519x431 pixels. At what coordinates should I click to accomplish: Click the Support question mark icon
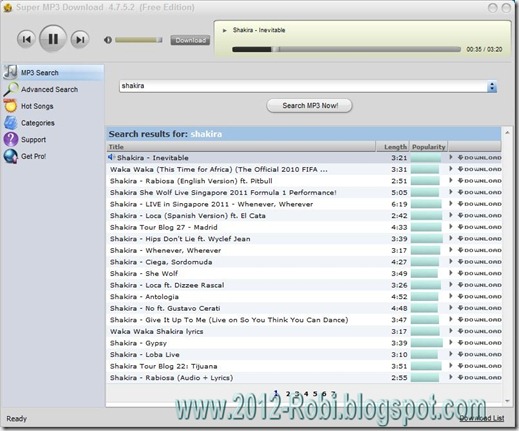[10, 139]
